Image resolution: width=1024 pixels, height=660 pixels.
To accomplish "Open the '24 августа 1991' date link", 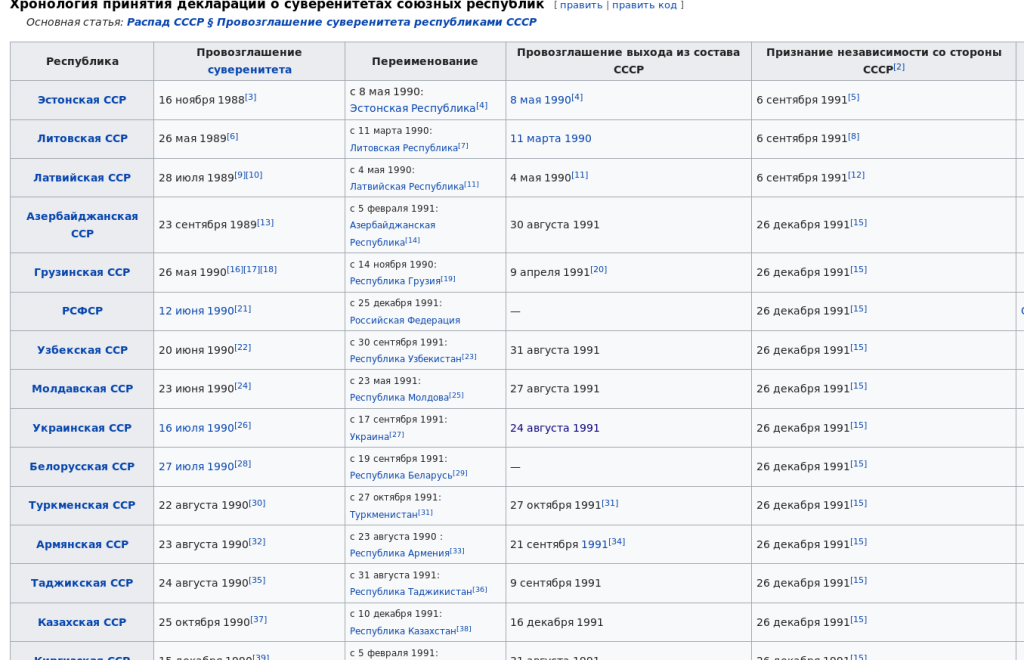I will [x=554, y=428].
